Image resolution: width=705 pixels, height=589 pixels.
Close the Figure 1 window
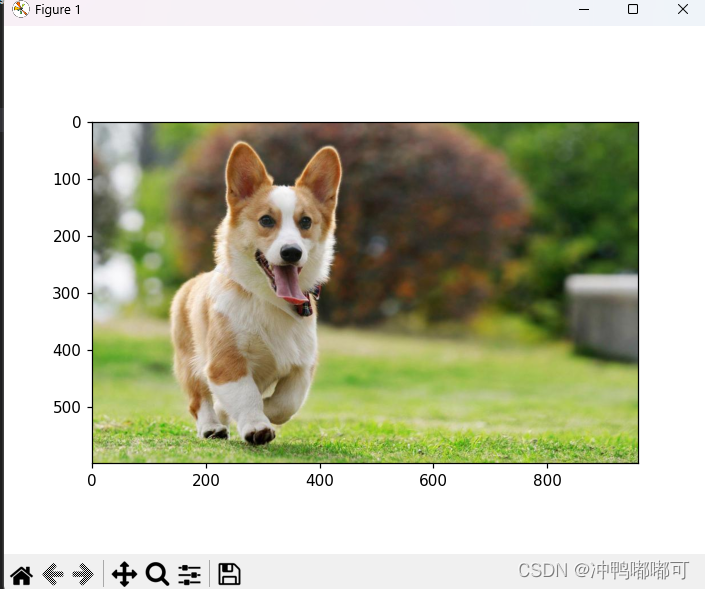683,9
